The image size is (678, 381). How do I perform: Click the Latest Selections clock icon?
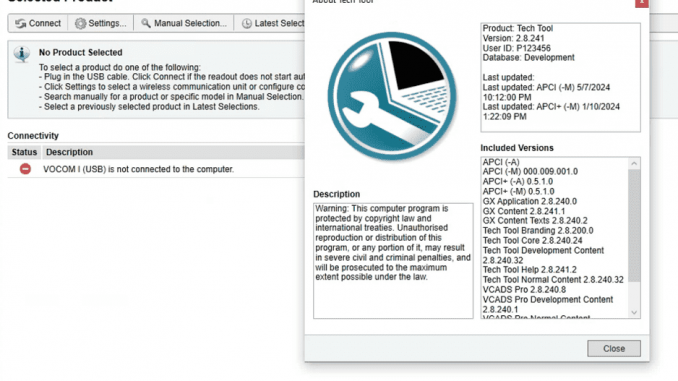tap(246, 23)
